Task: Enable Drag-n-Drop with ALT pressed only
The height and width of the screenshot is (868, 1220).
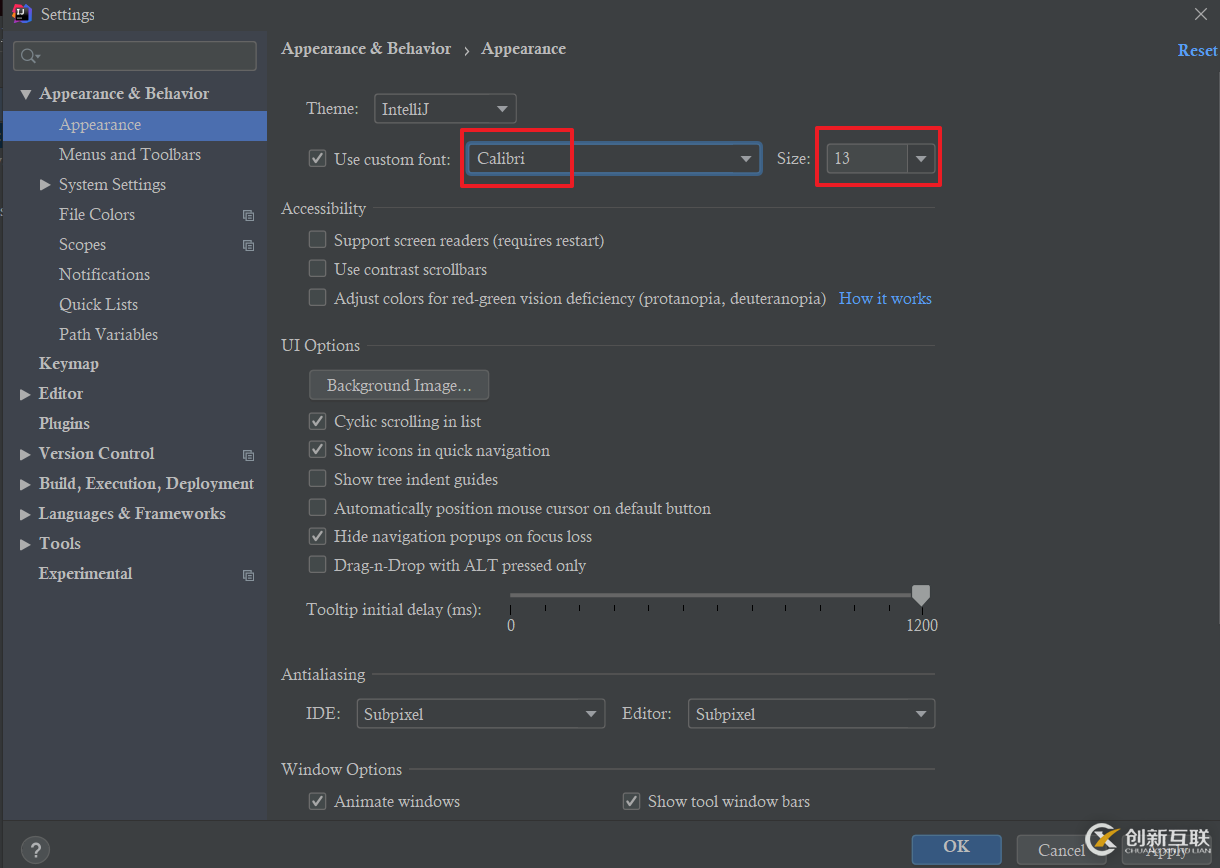Action: pos(318,565)
